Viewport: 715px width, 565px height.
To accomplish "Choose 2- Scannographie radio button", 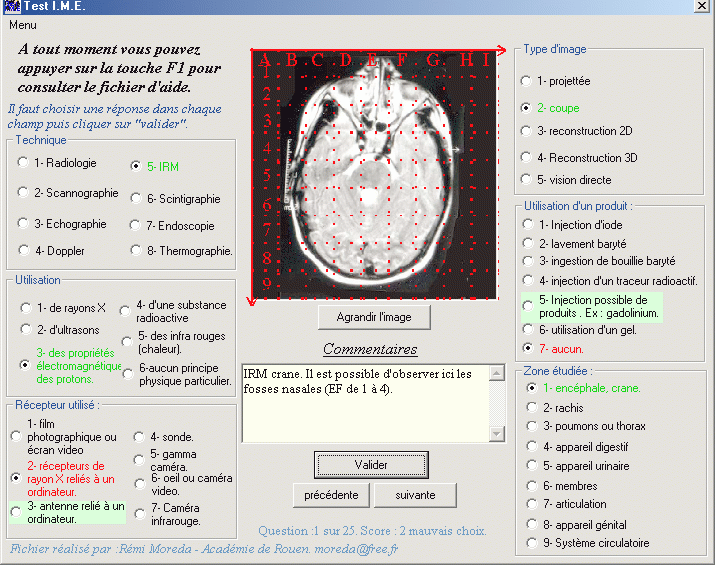I will 24,192.
